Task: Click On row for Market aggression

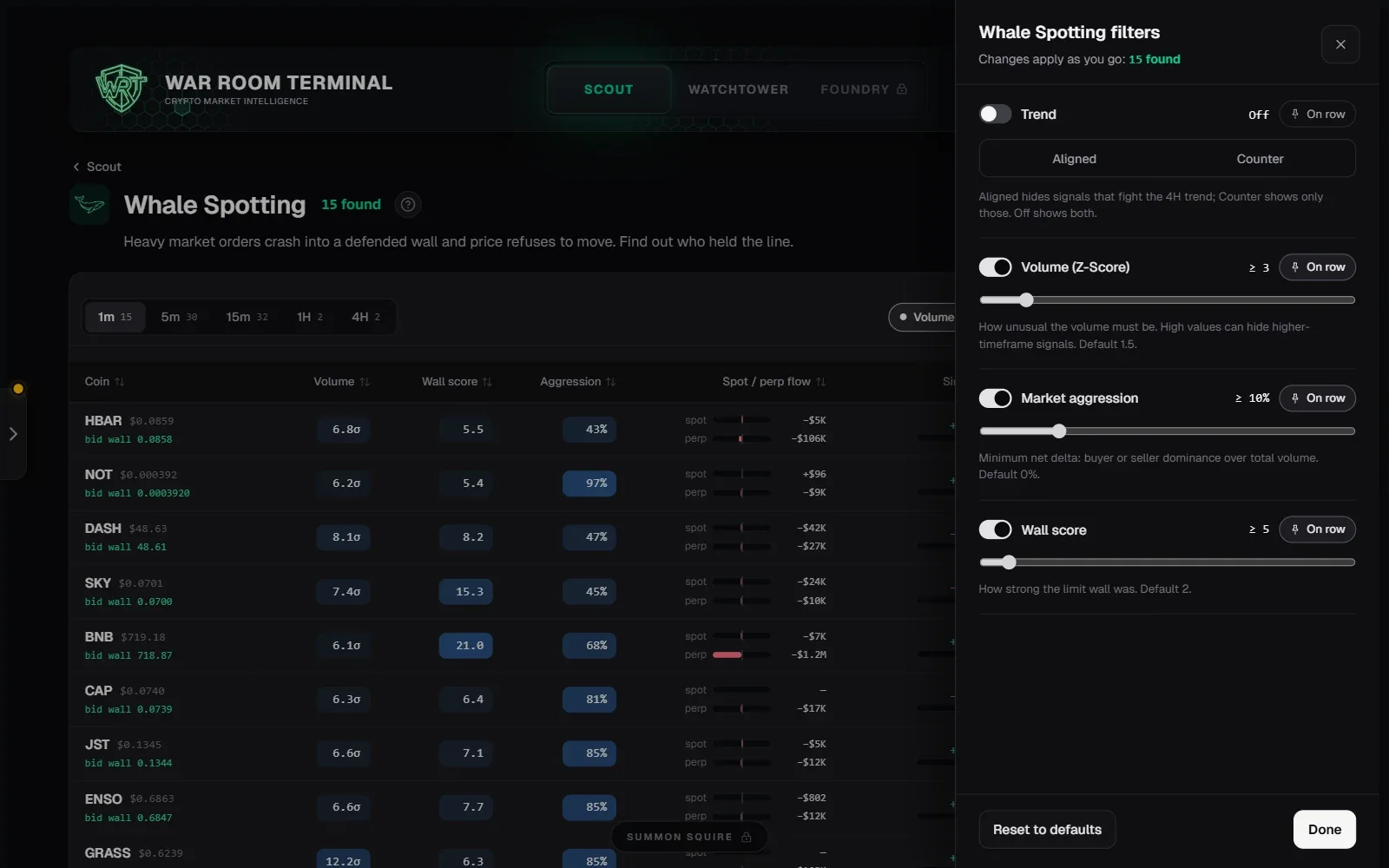Action: 1317,398
